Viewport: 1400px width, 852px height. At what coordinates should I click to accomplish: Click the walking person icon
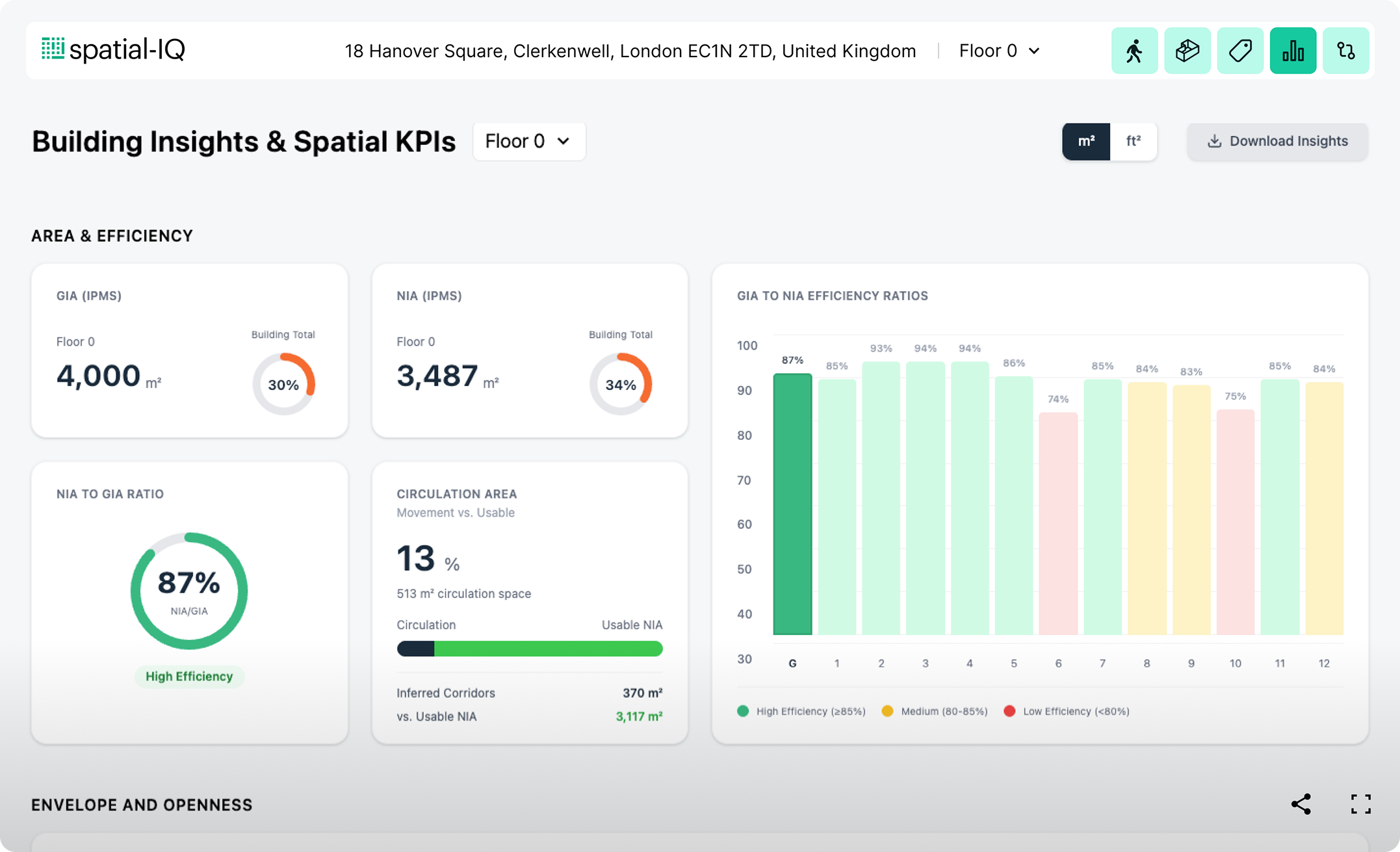pos(1134,51)
